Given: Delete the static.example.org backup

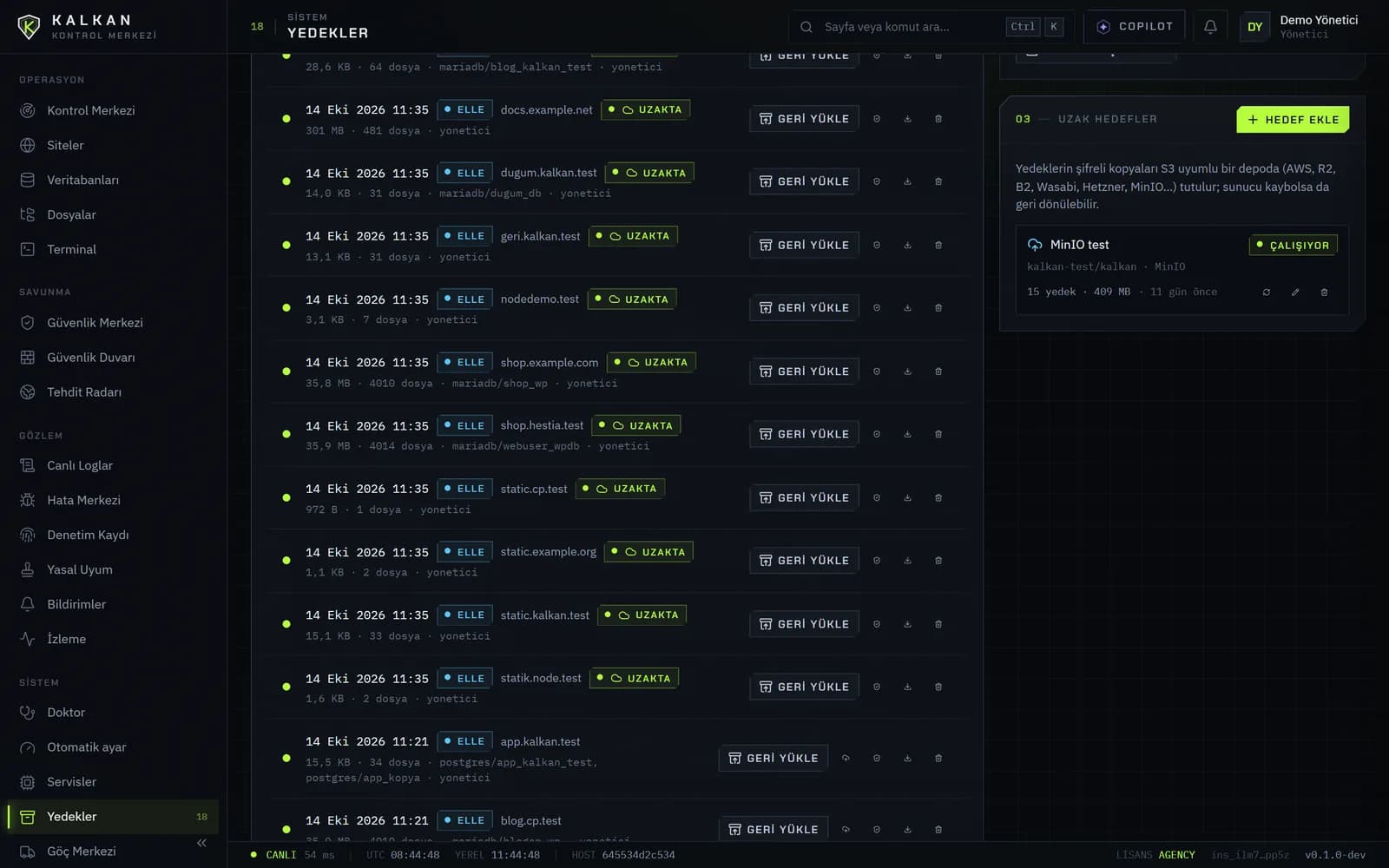Looking at the screenshot, I should (x=938, y=561).
